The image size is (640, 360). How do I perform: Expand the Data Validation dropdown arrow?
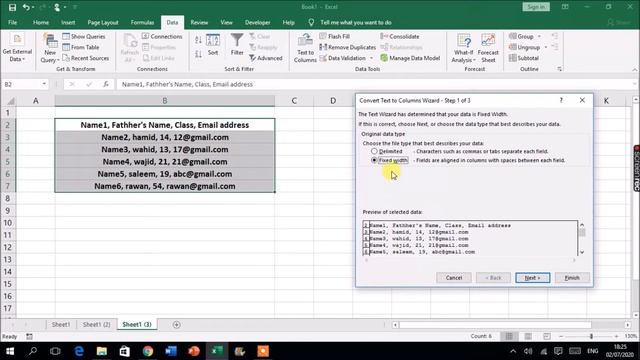coord(371,58)
